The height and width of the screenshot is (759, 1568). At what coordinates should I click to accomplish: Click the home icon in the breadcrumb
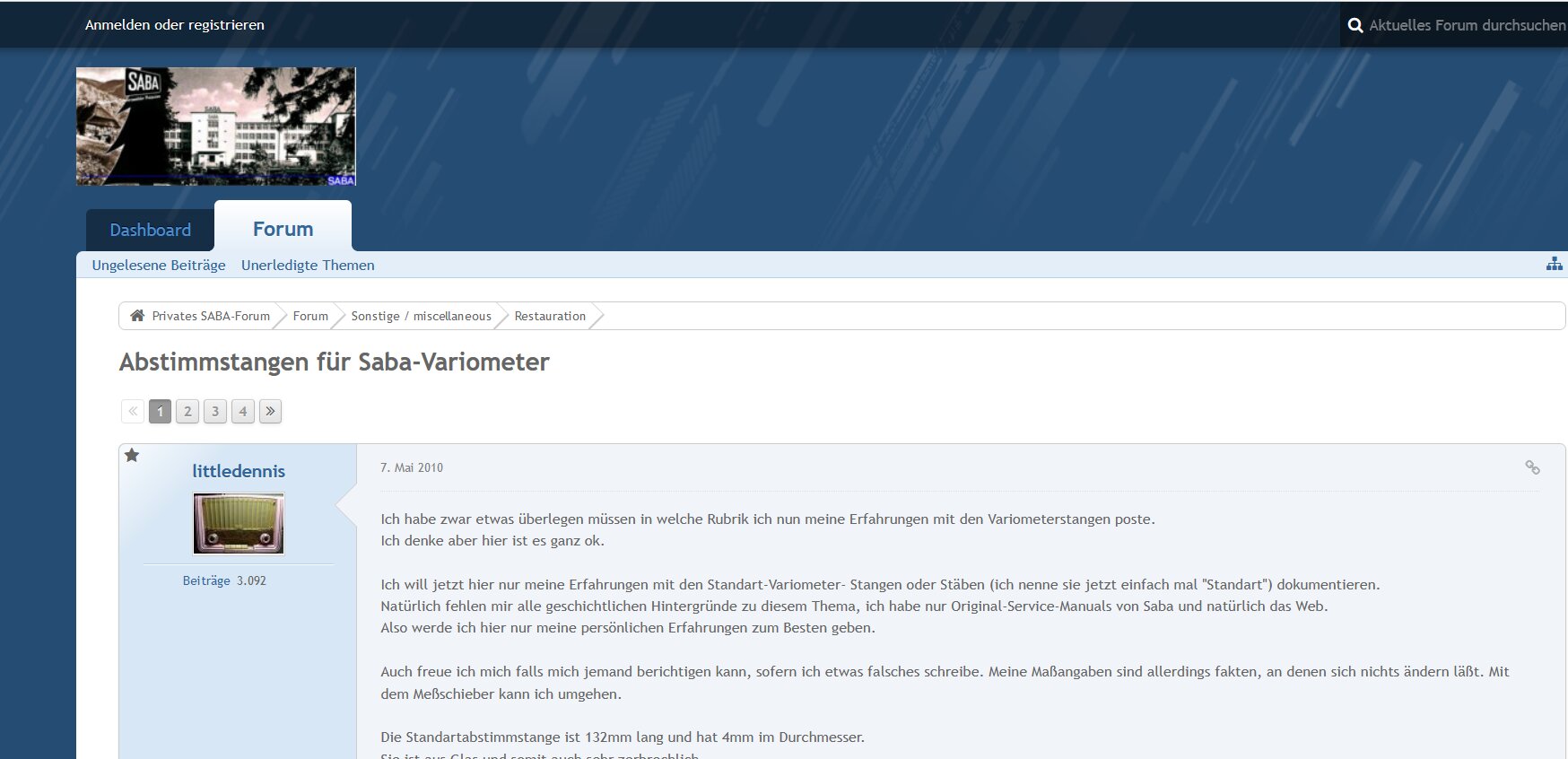(137, 316)
